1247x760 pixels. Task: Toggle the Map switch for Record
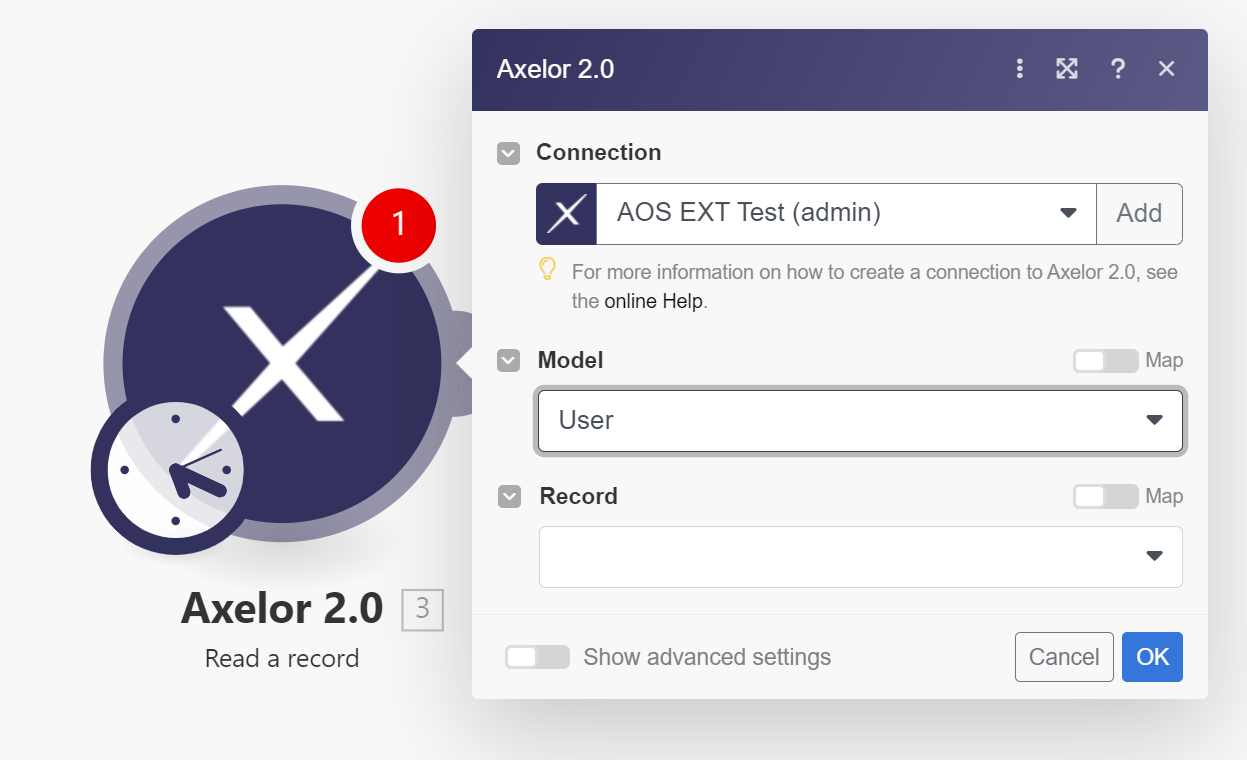[x=1105, y=497]
